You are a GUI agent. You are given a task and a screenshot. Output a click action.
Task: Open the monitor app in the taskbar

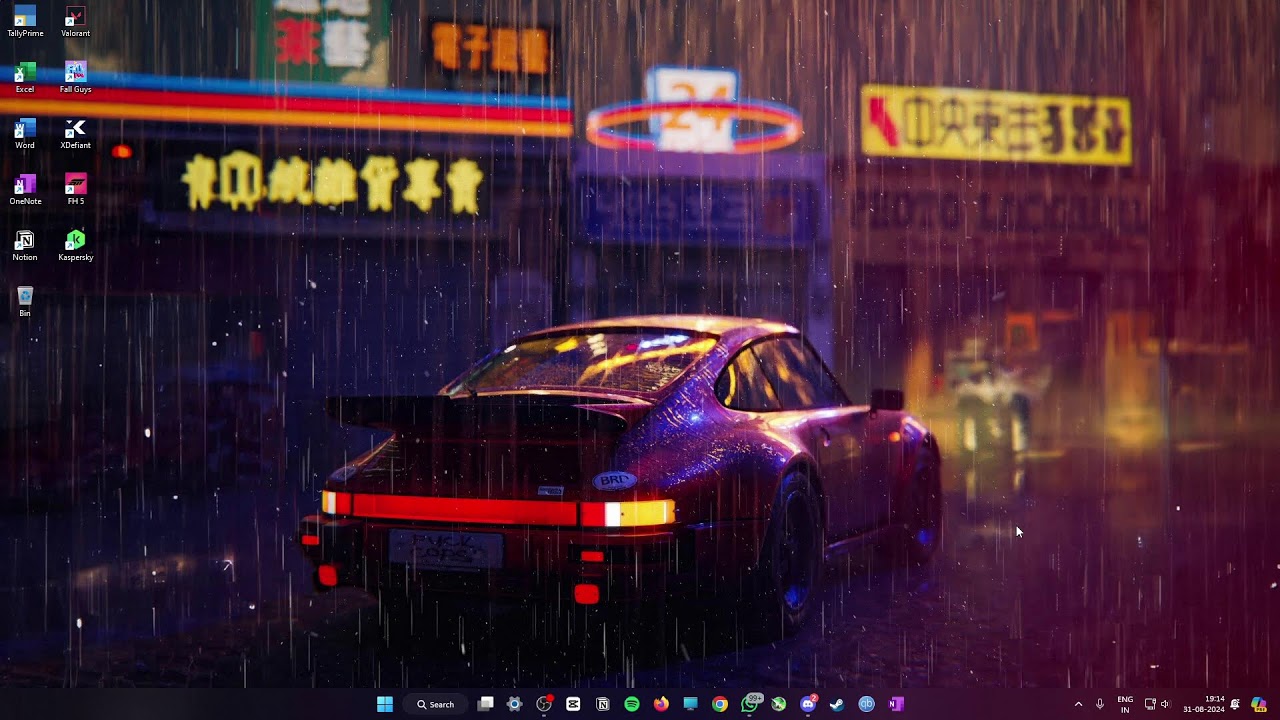point(690,704)
